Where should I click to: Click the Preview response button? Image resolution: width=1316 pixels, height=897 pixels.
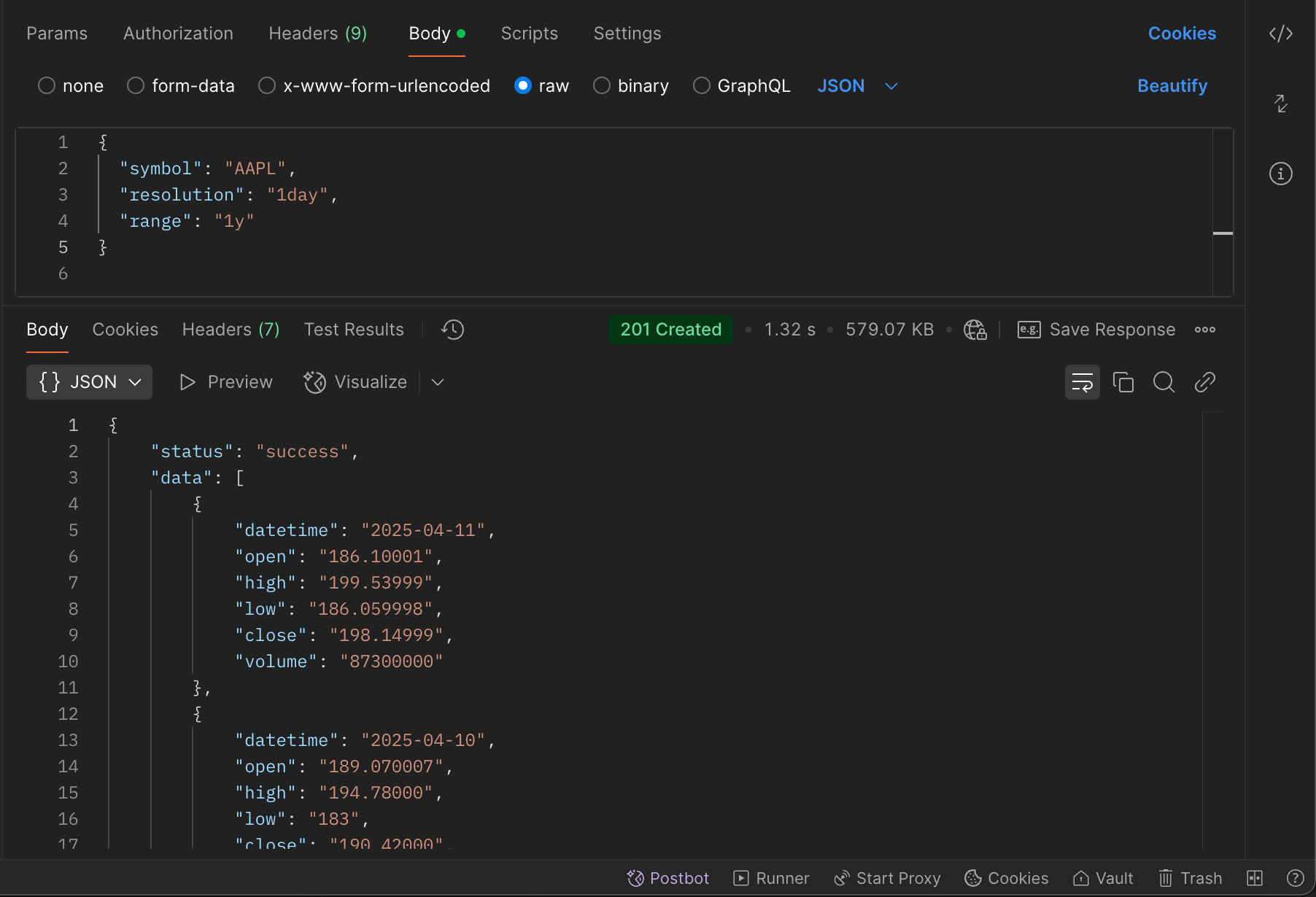[226, 382]
